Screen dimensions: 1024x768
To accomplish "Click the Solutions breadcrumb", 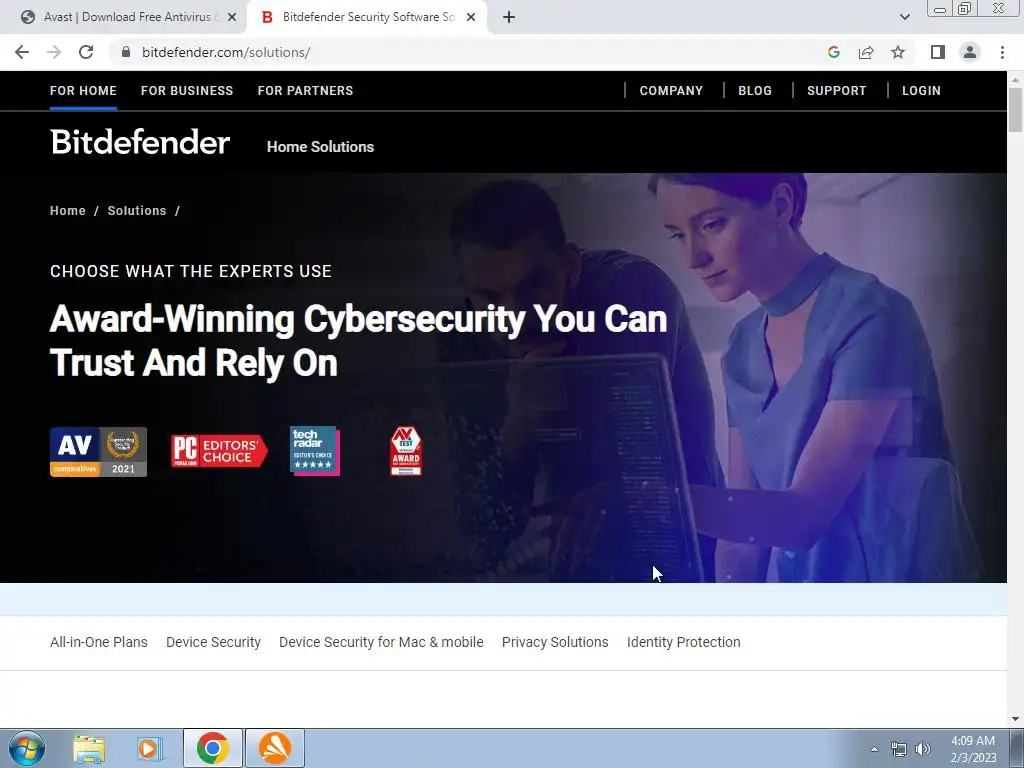I will [x=136, y=211].
